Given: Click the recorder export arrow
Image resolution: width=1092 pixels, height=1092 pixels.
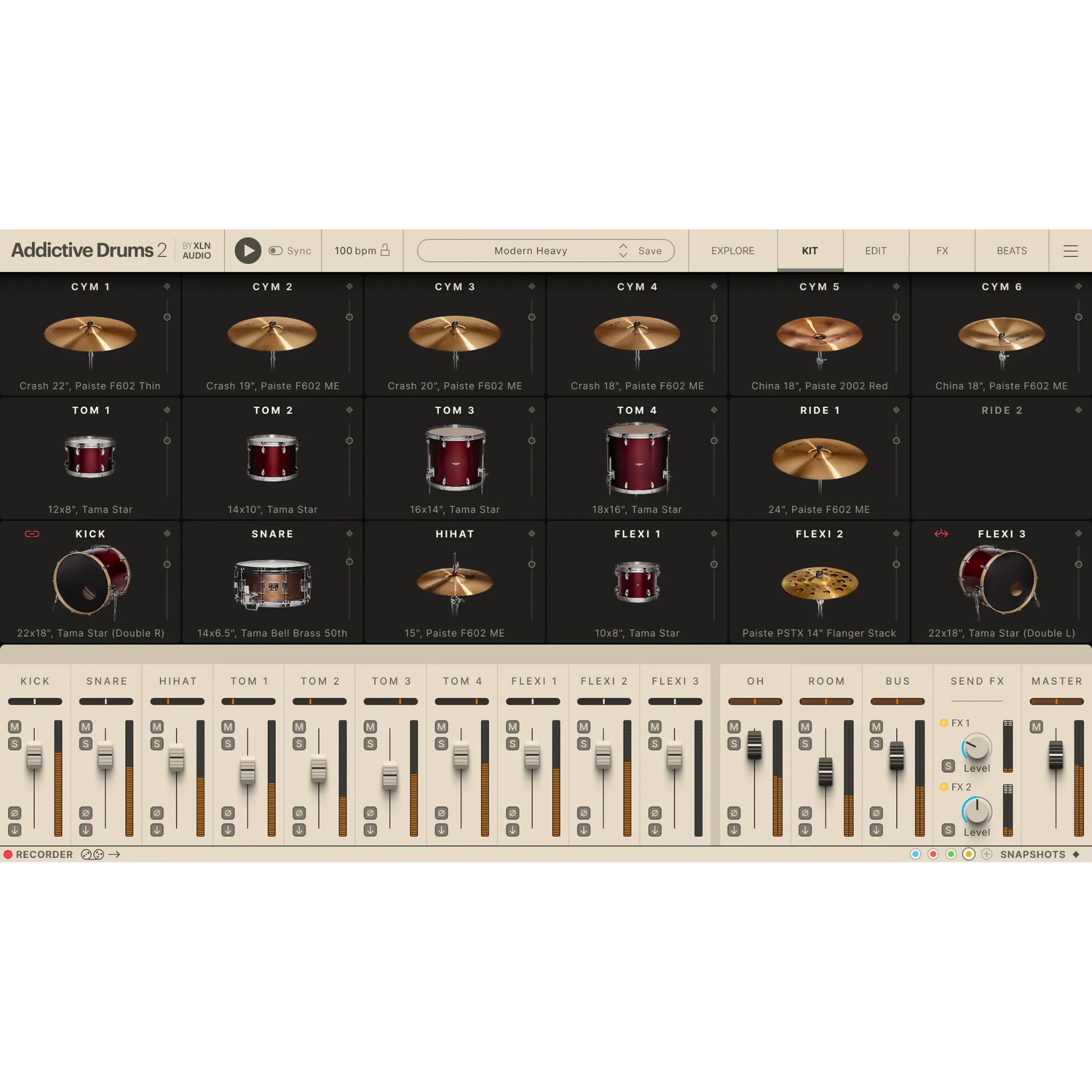Looking at the screenshot, I should point(114,854).
